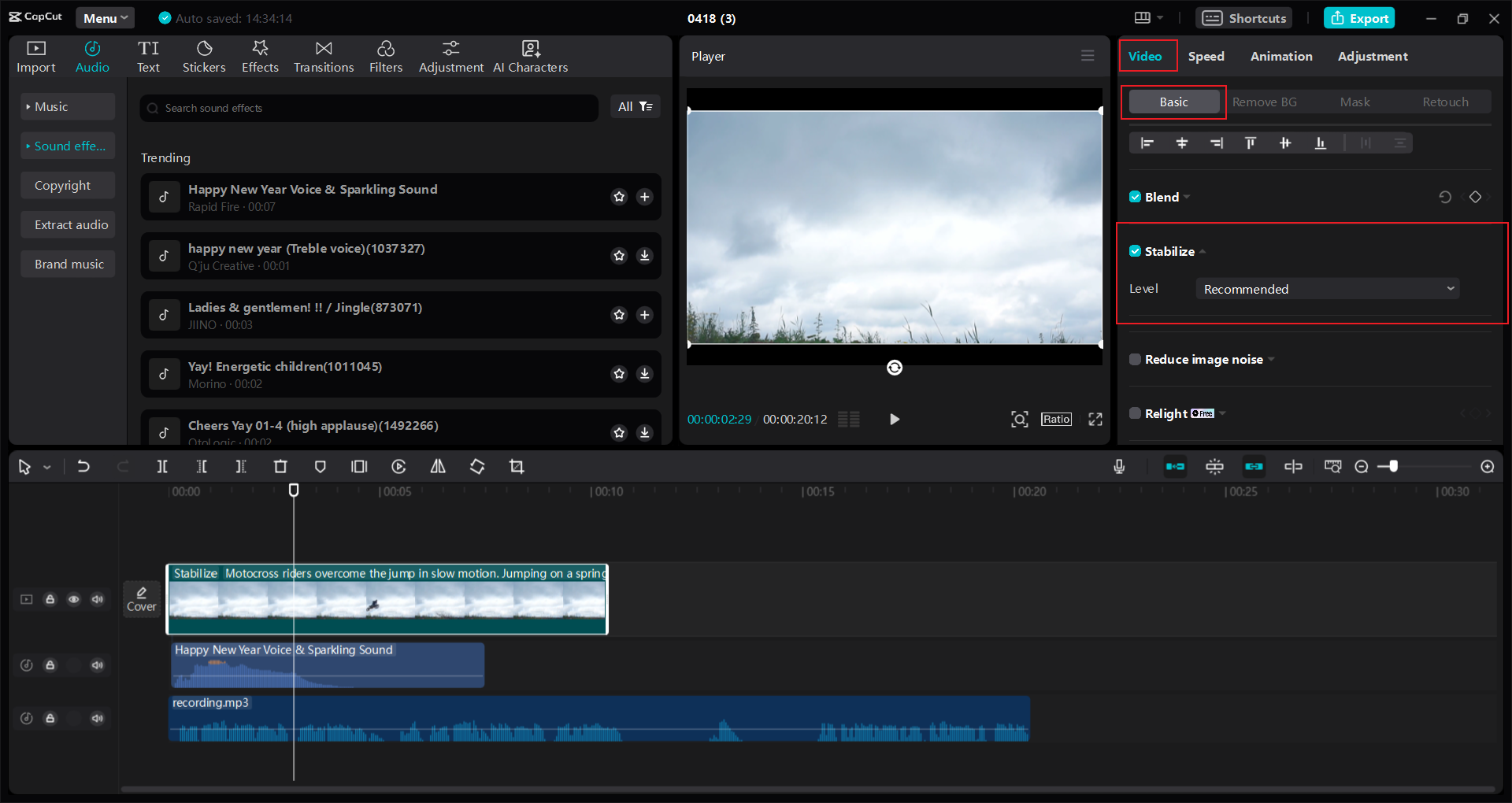Click the voiceover microphone icon
This screenshot has width=1512, height=803.
(x=1119, y=466)
